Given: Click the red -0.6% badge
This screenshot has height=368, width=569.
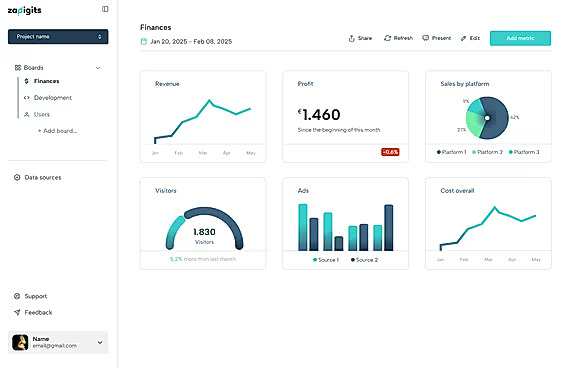Looking at the screenshot, I should point(390,152).
